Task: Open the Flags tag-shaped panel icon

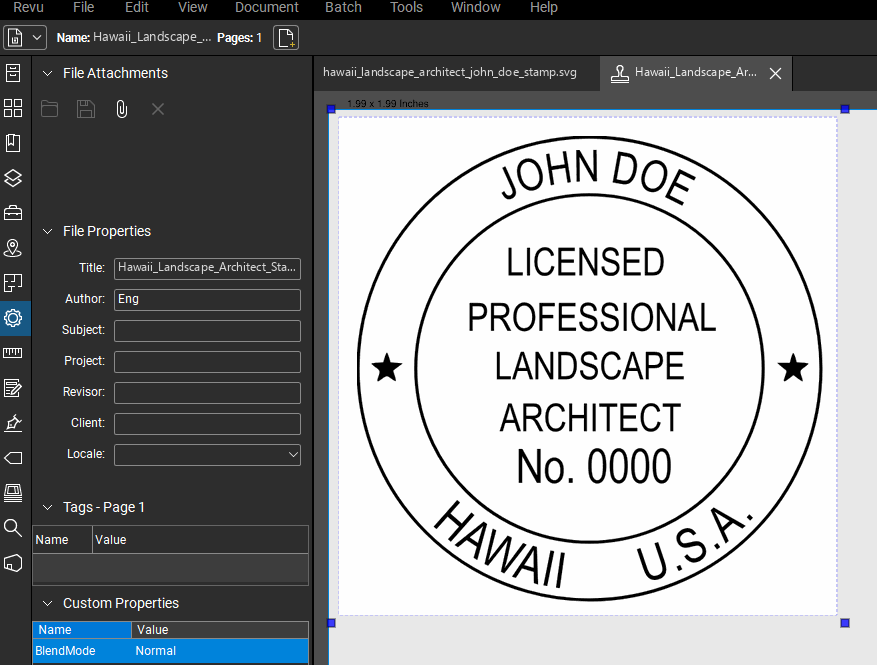Action: pyautogui.click(x=13, y=458)
